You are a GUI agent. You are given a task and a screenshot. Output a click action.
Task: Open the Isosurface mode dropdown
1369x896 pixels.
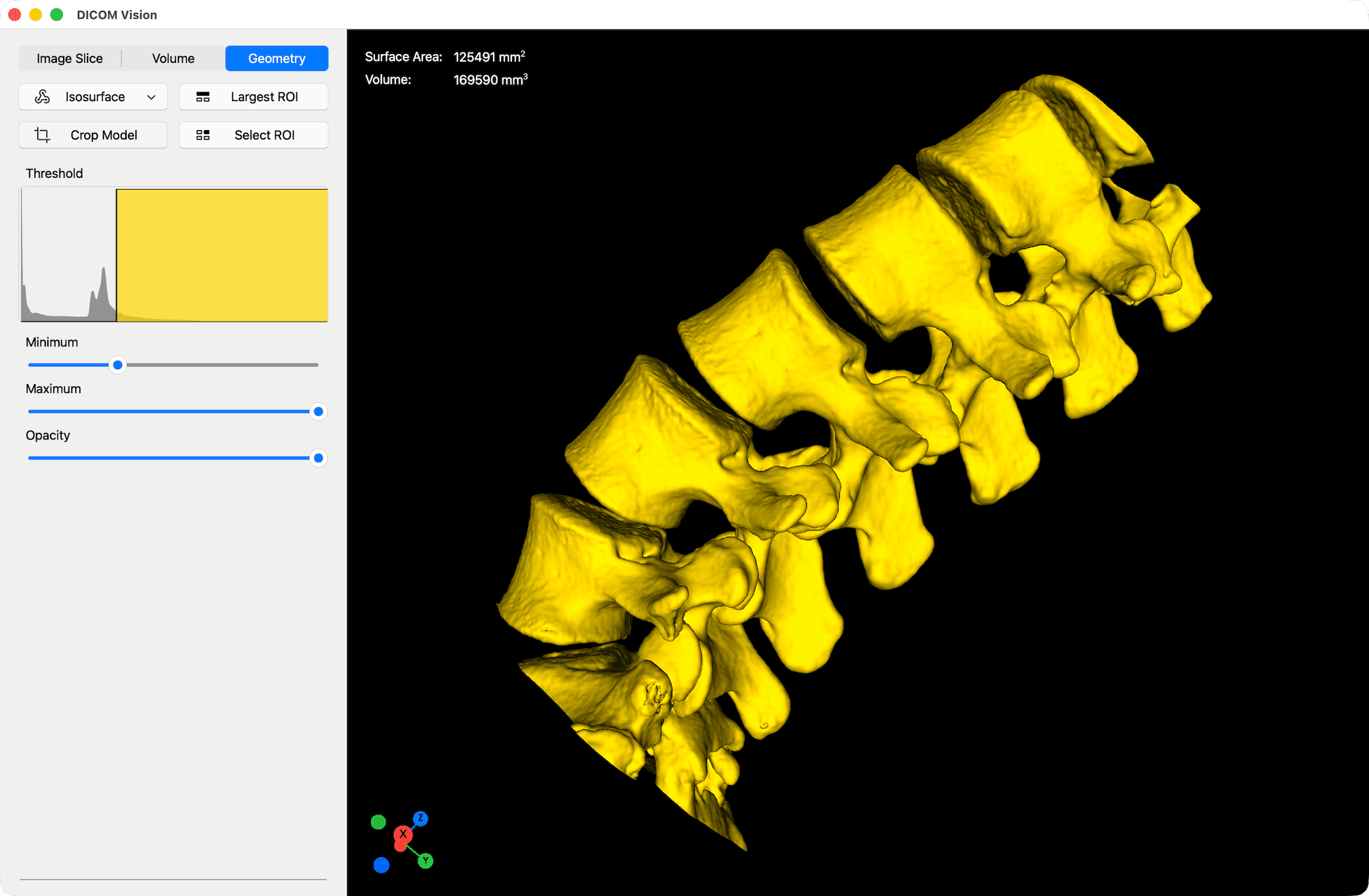151,97
